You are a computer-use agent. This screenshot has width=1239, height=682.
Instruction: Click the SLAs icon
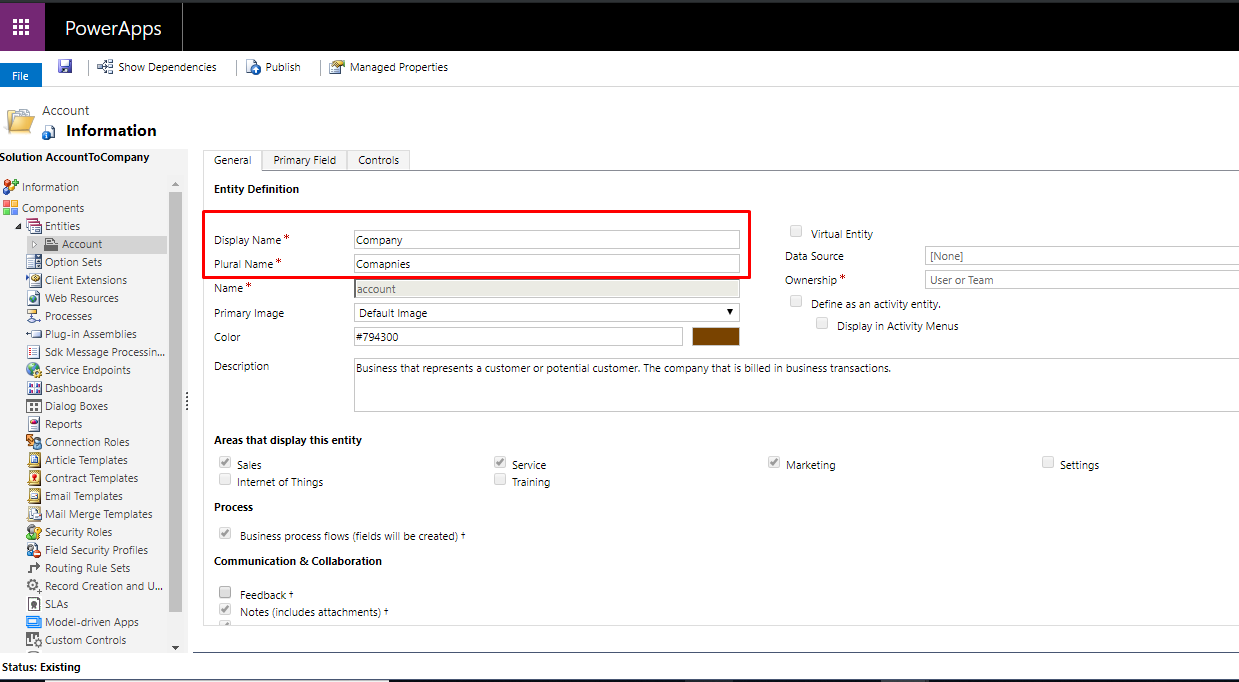tap(34, 604)
